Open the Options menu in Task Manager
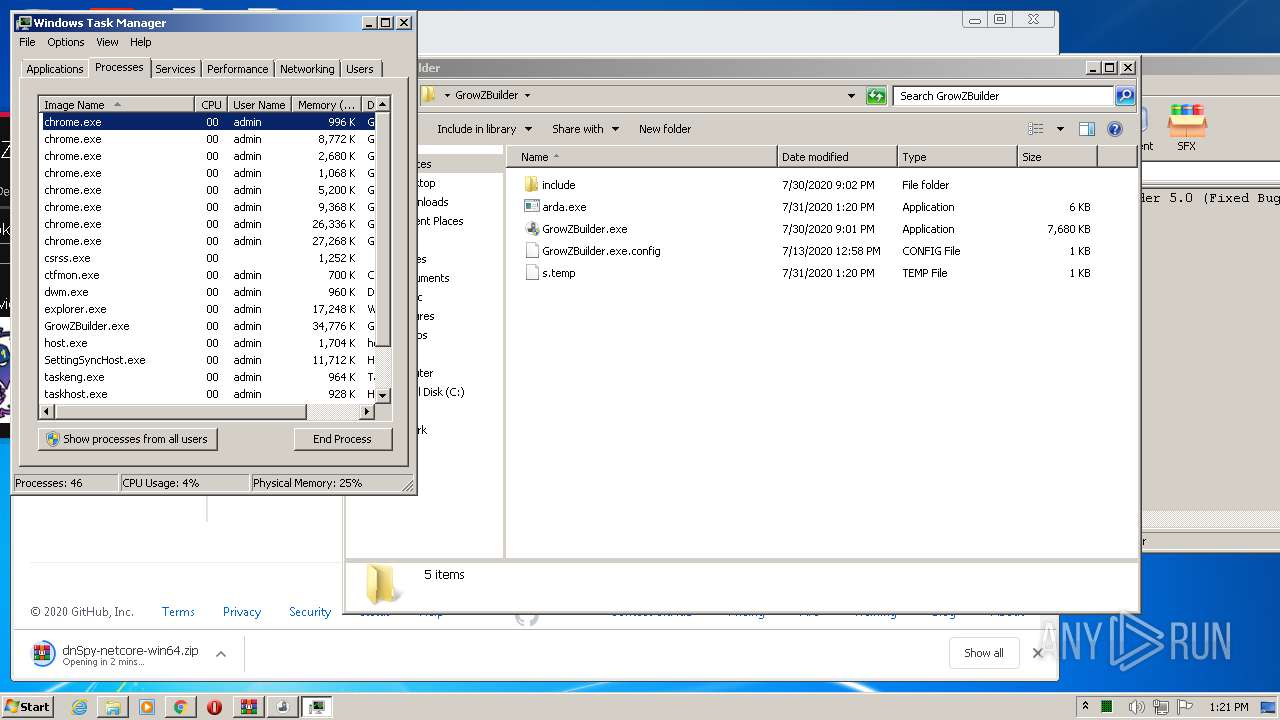Viewport: 1280px width, 720px height. coord(66,42)
